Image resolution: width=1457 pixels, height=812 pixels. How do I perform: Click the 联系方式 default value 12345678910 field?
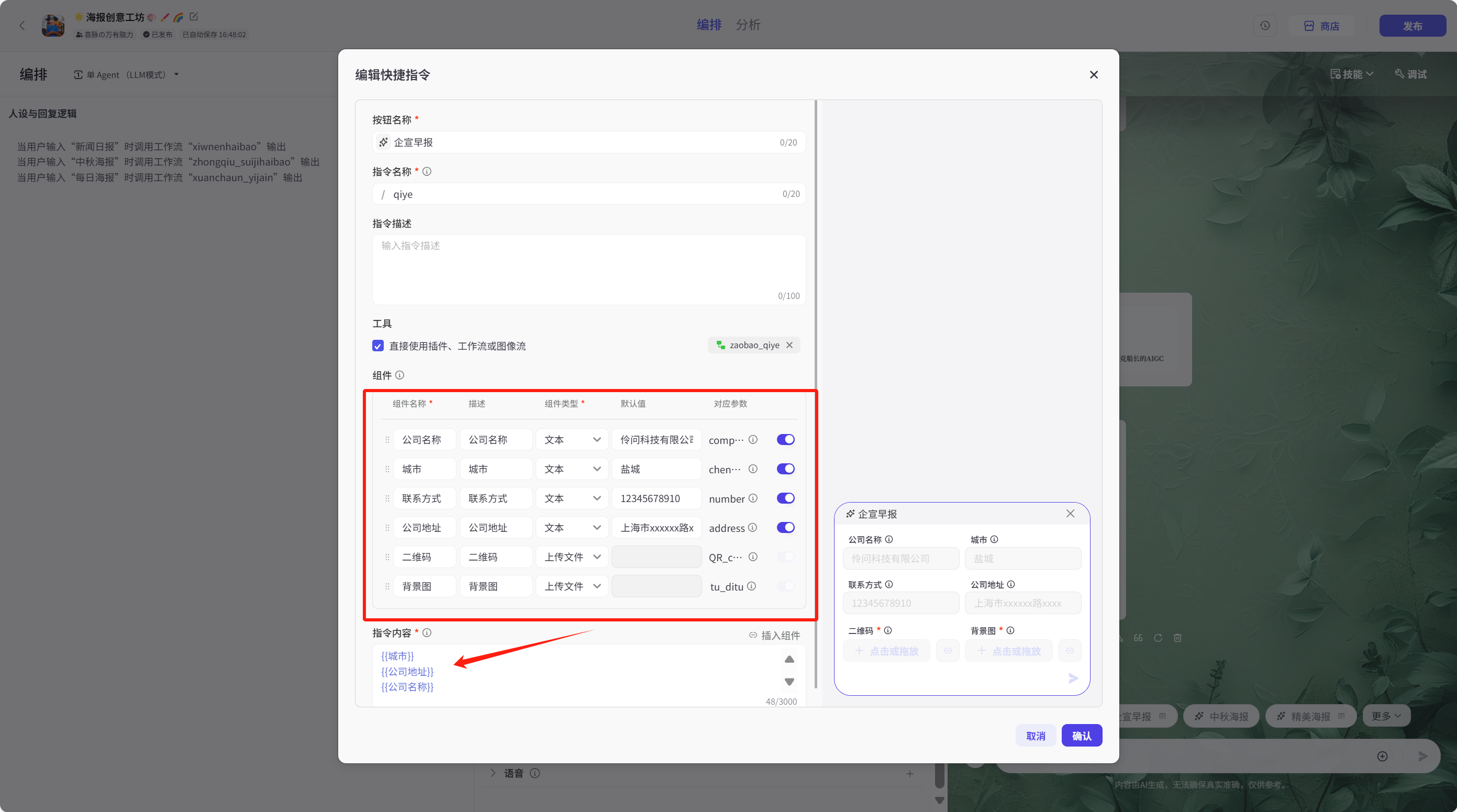(x=657, y=498)
